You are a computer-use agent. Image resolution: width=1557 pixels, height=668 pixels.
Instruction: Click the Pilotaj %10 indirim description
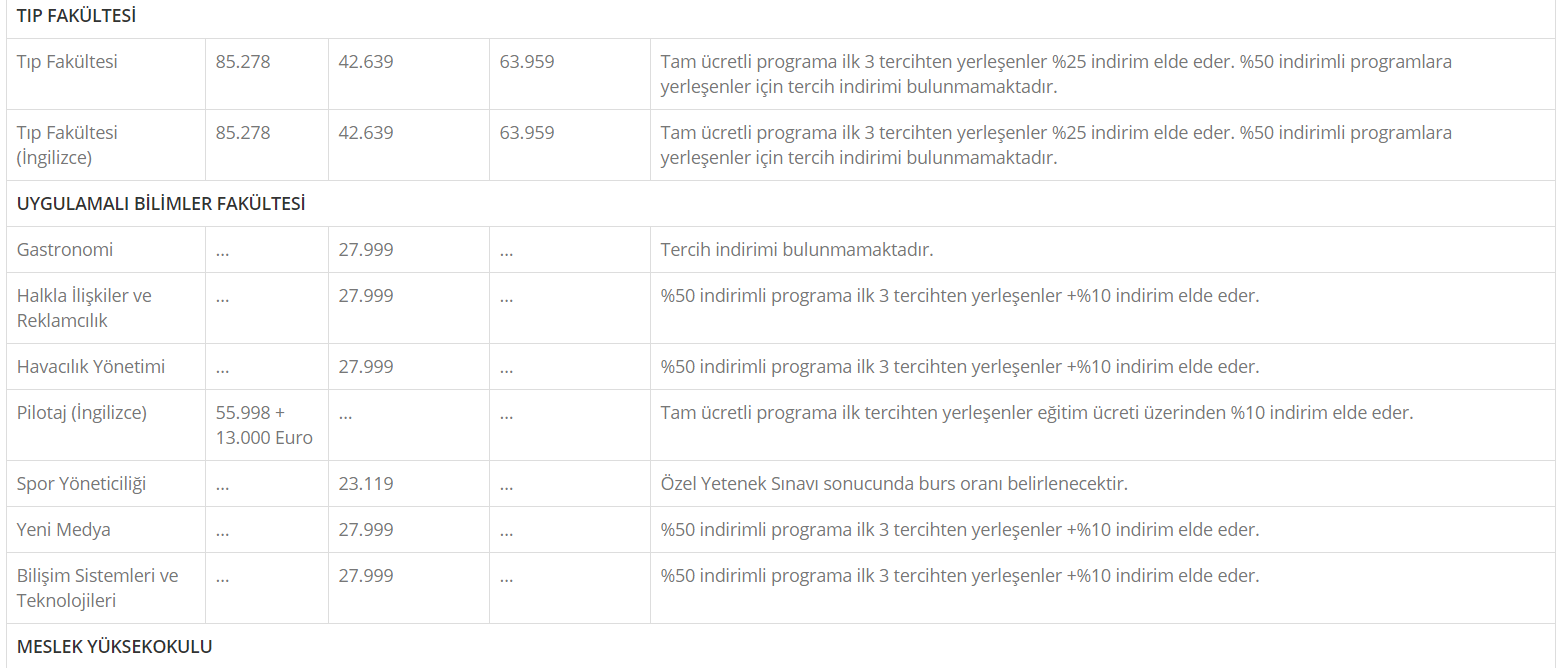[x=1037, y=413]
